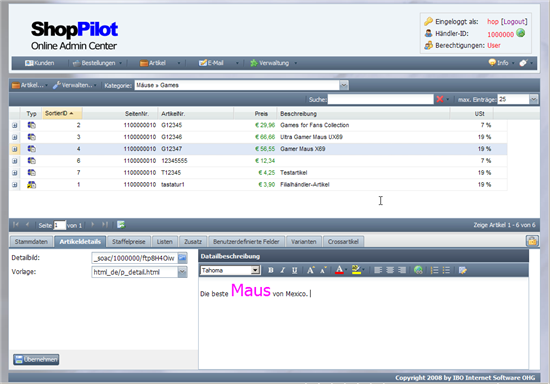Expand row G12346

click(15, 137)
